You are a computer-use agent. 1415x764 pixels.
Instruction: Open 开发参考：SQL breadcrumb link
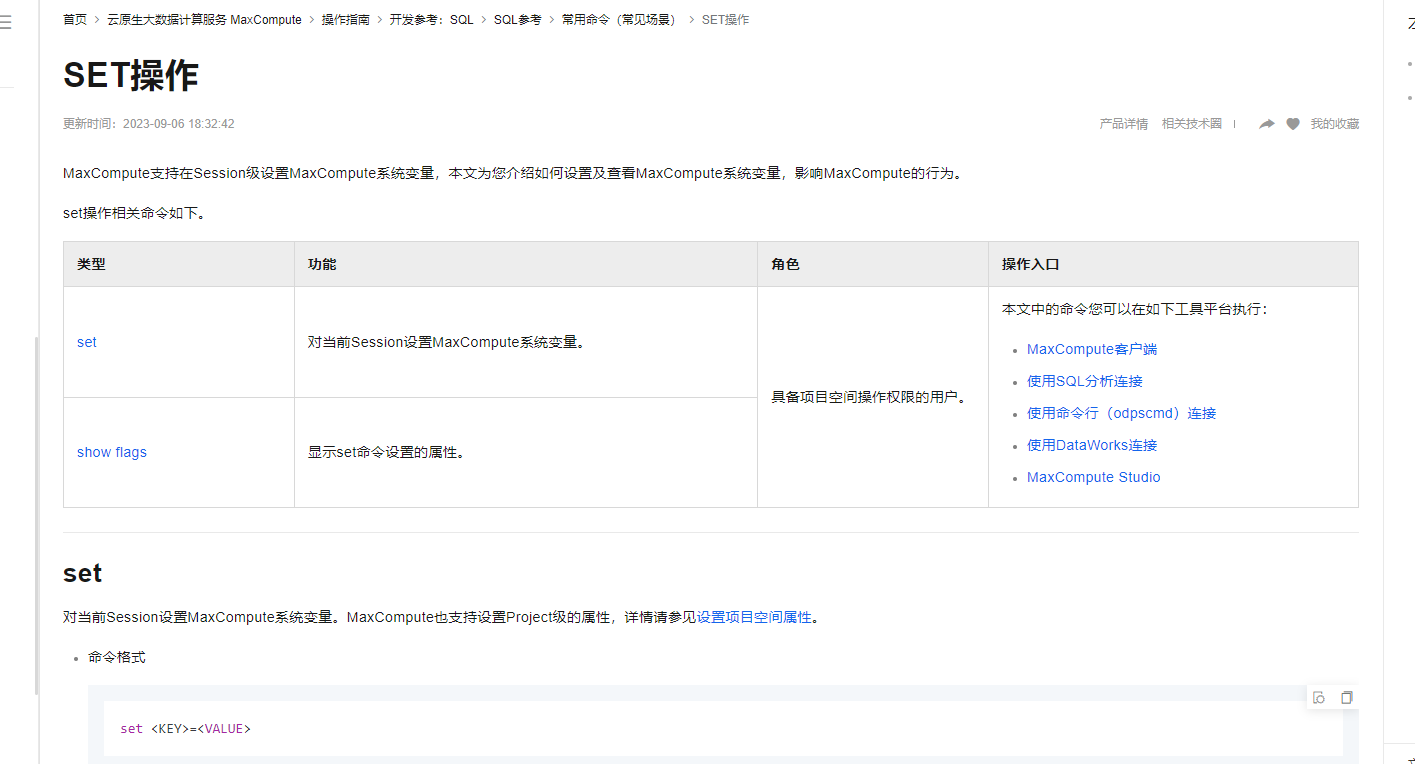431,20
